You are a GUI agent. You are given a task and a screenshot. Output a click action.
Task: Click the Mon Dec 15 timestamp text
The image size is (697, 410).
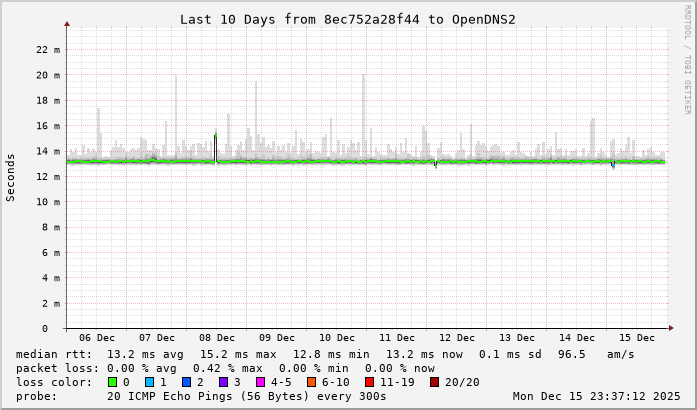tap(596, 396)
